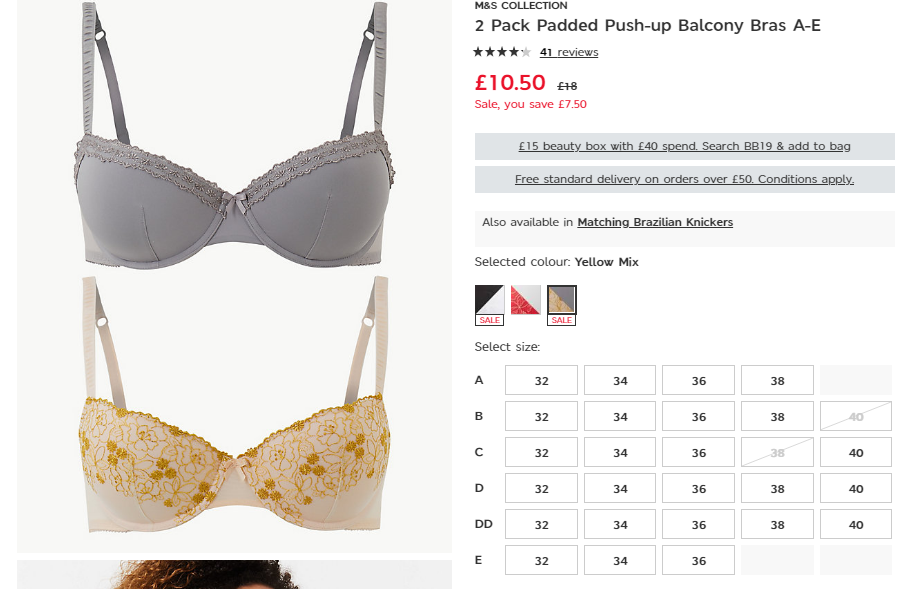Viewport: 922px width, 589px height.
Task: Select size 36 in row D
Action: pos(698,488)
